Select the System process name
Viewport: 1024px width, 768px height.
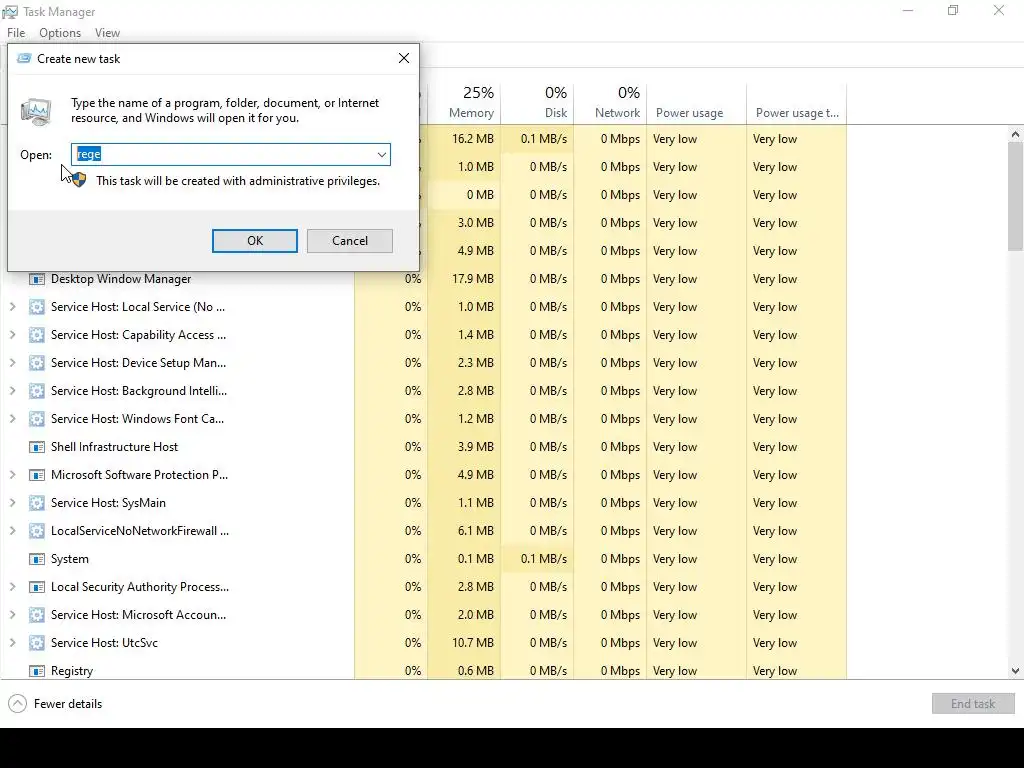coord(69,559)
